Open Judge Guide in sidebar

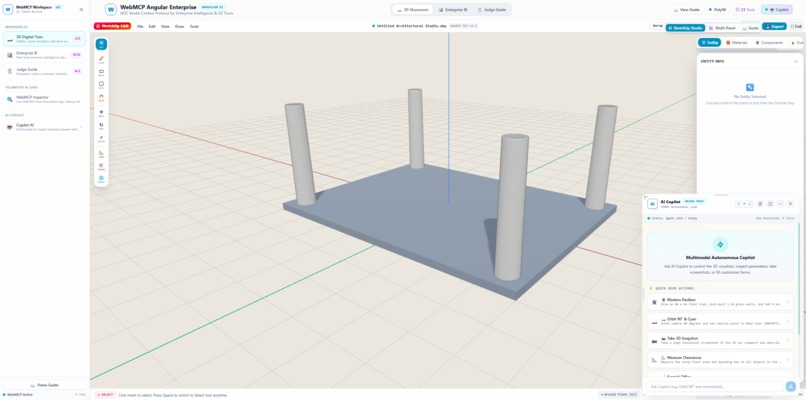pos(44,71)
